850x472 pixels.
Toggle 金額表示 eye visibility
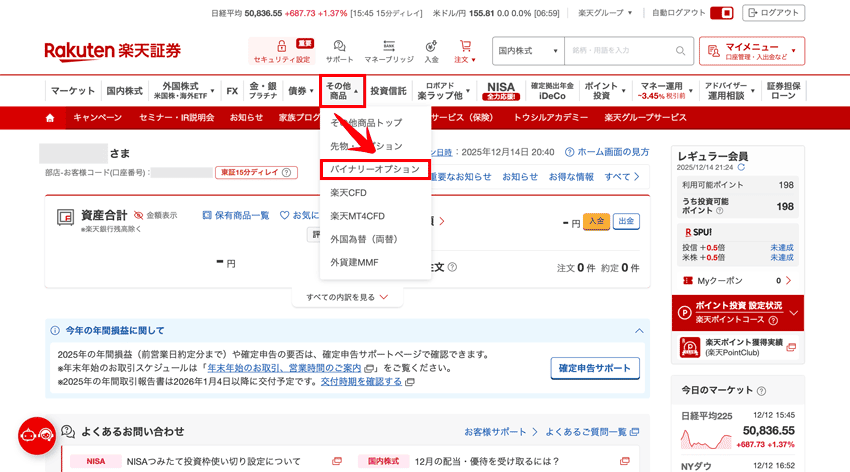(139, 215)
